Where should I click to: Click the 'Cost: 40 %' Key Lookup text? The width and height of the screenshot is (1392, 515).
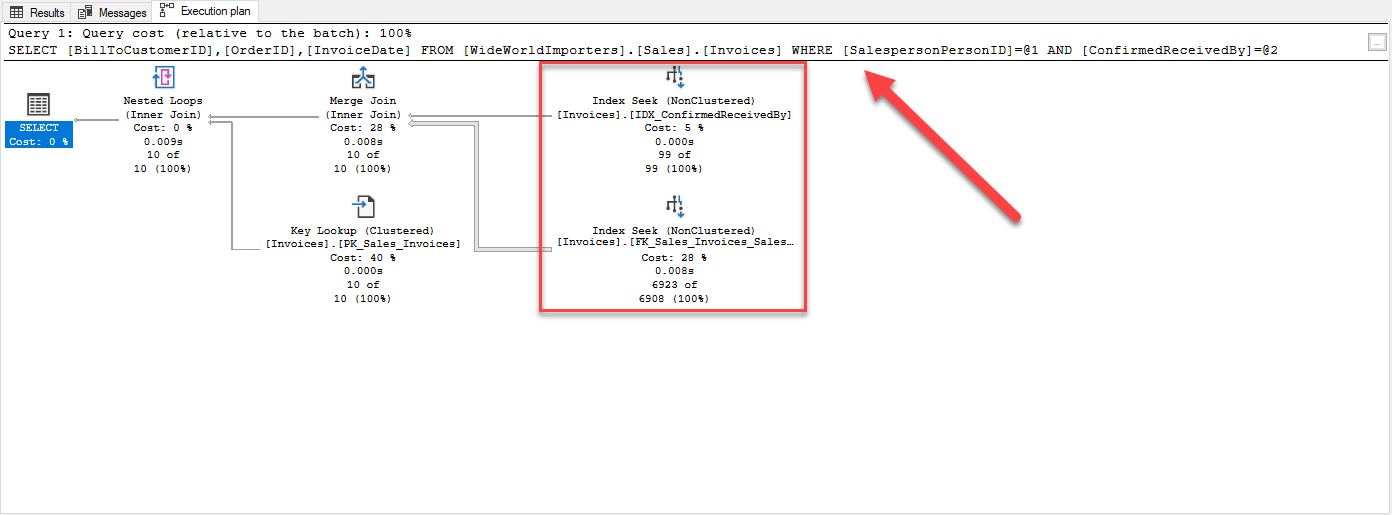point(362,257)
